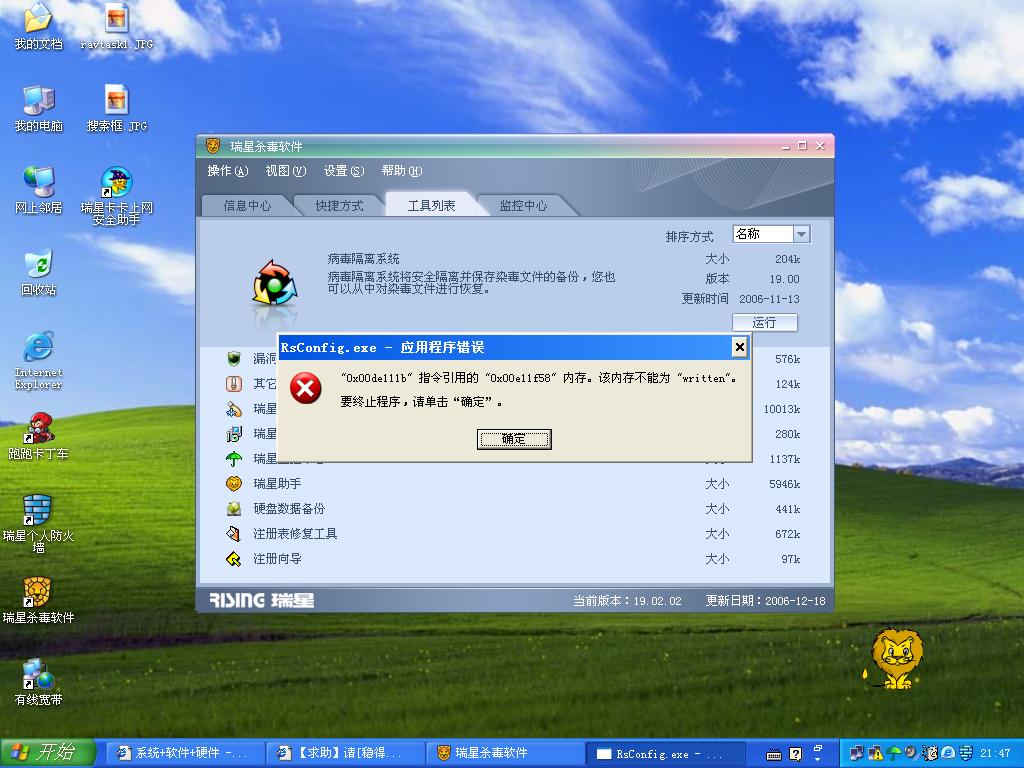
Task: Click the RISING 瑞星 logo in status bar
Action: click(262, 600)
